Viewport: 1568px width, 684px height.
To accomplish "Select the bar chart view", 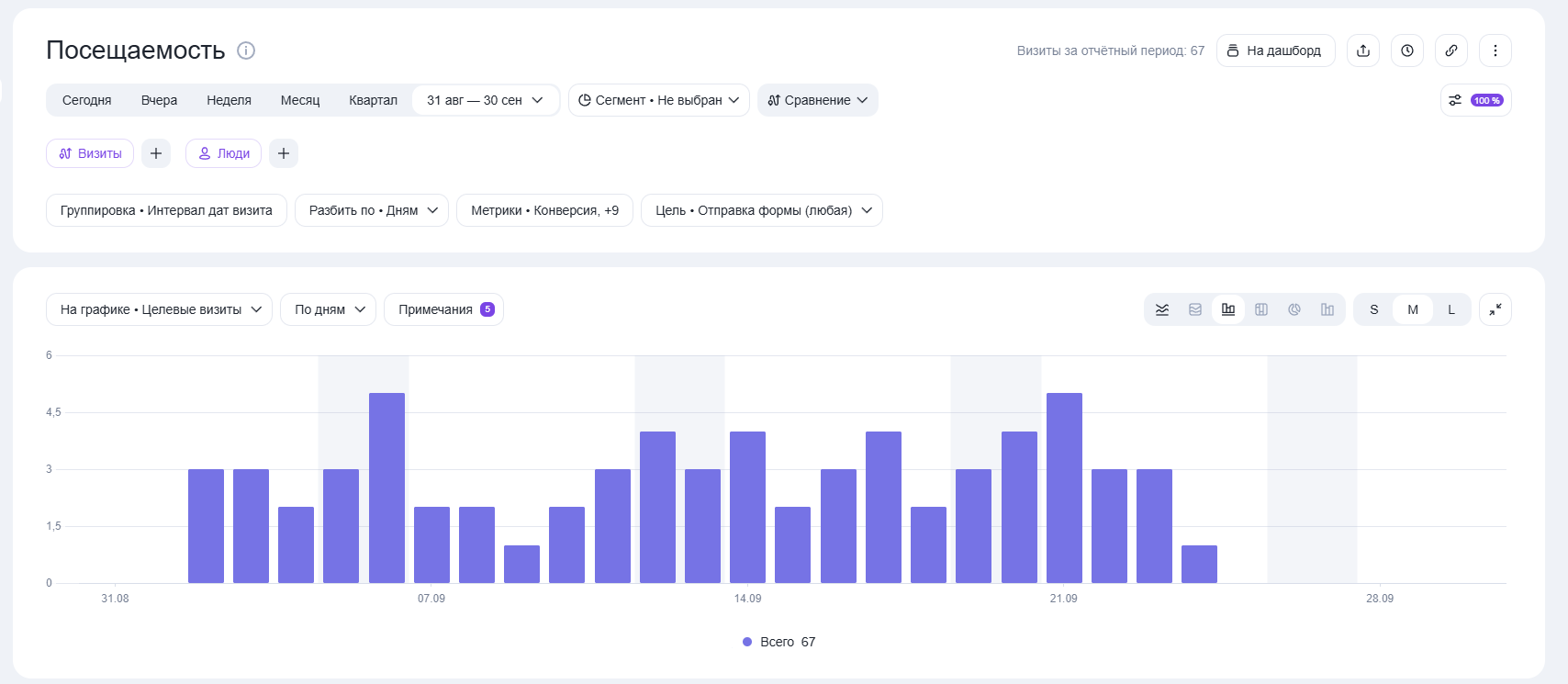I will [x=1228, y=309].
